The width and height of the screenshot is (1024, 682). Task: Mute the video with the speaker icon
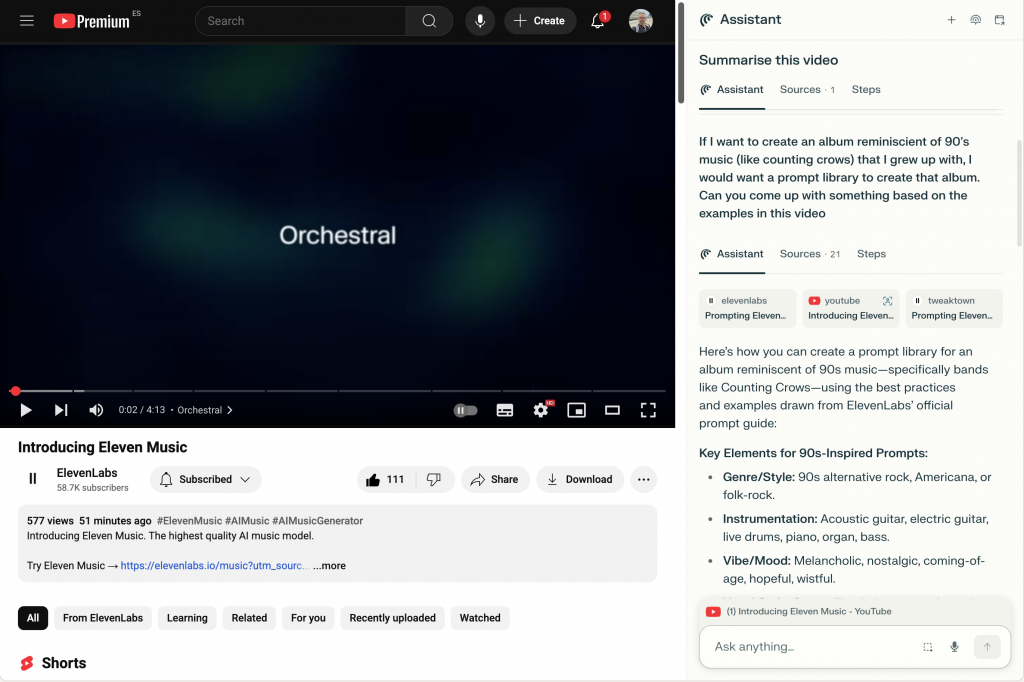[96, 410]
